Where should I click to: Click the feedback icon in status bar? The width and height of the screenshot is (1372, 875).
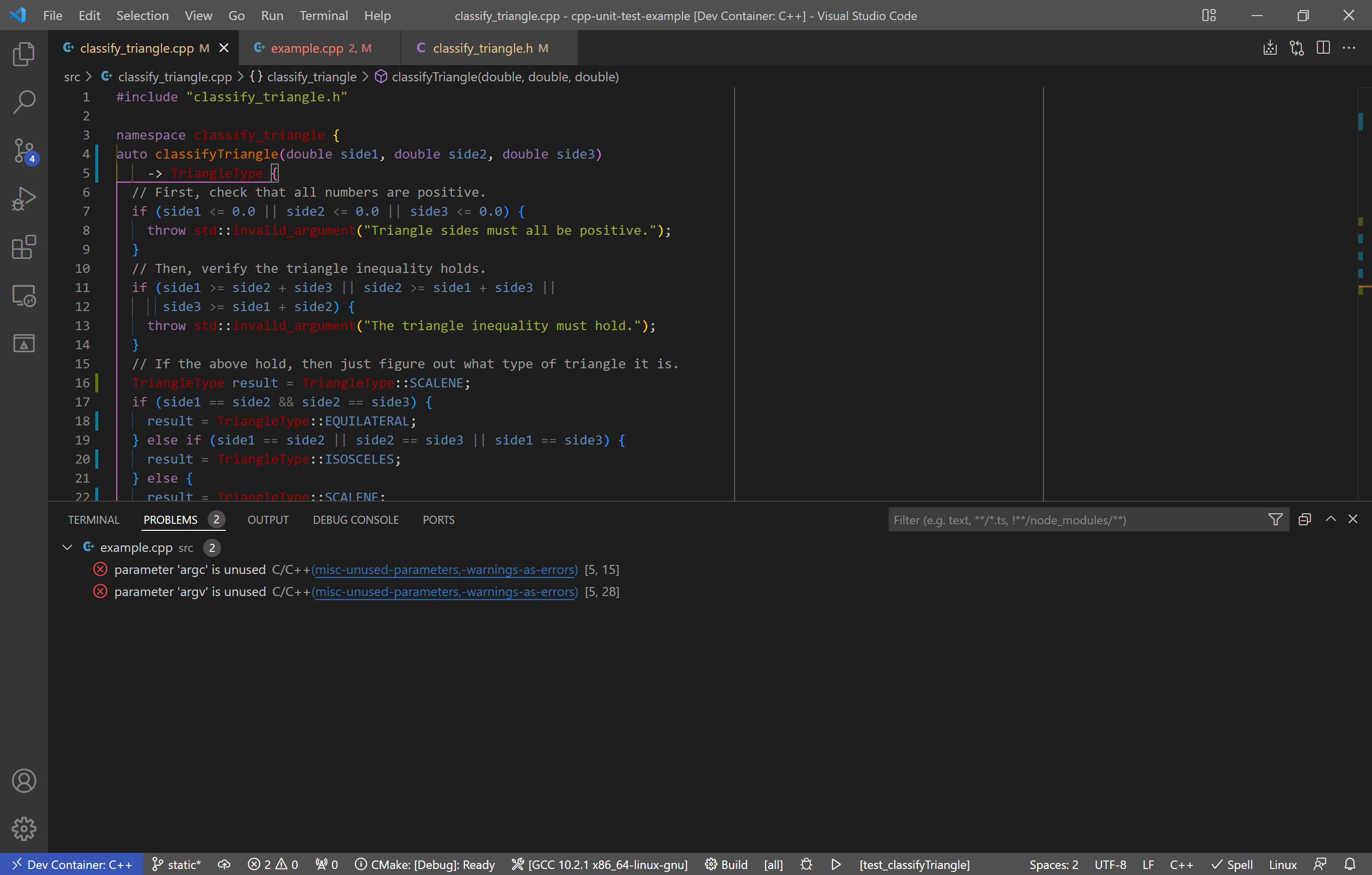coord(1320,864)
